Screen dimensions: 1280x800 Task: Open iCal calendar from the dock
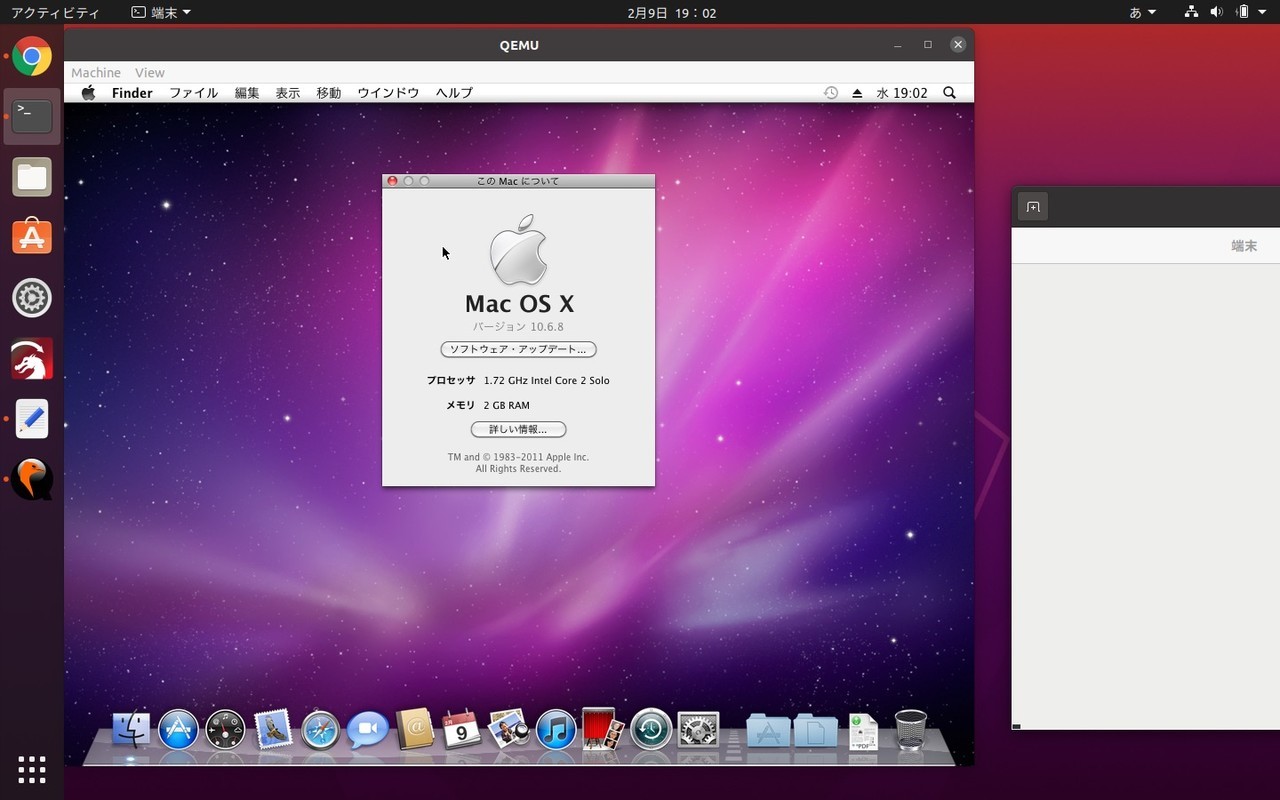pyautogui.click(x=461, y=729)
